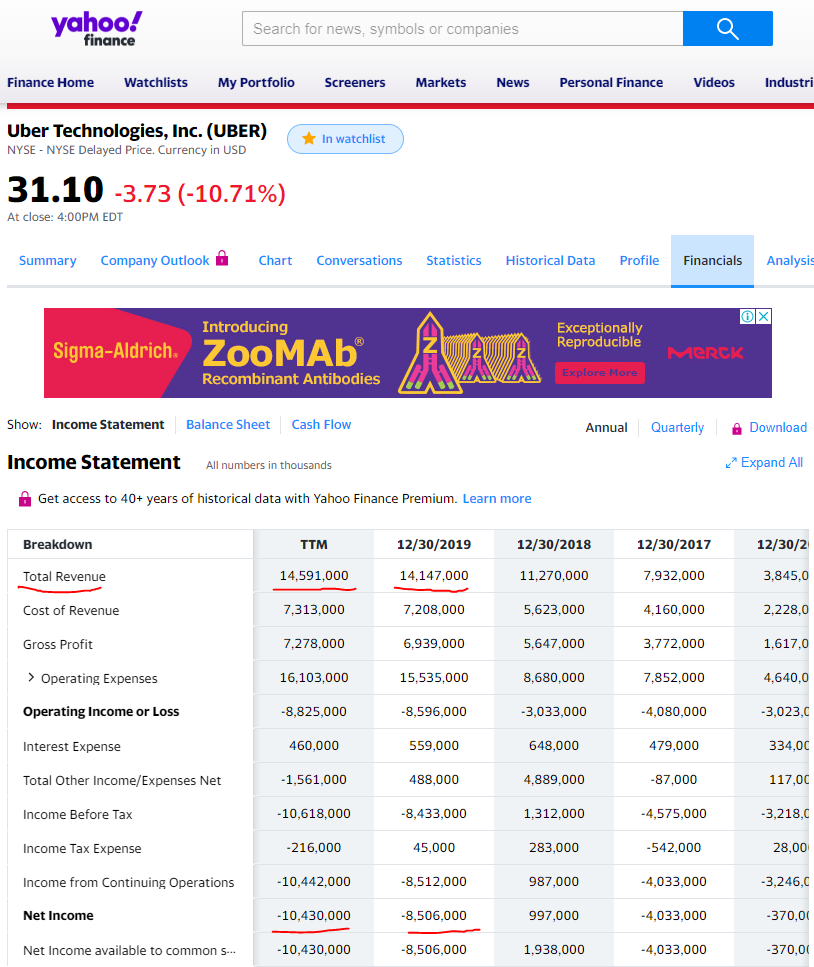Click the Expand All link

(x=771, y=463)
